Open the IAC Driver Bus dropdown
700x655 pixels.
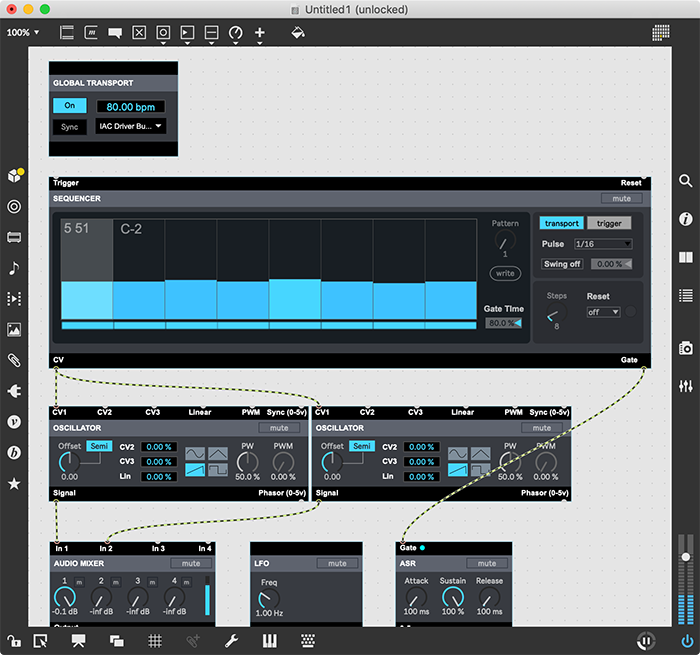click(x=130, y=126)
